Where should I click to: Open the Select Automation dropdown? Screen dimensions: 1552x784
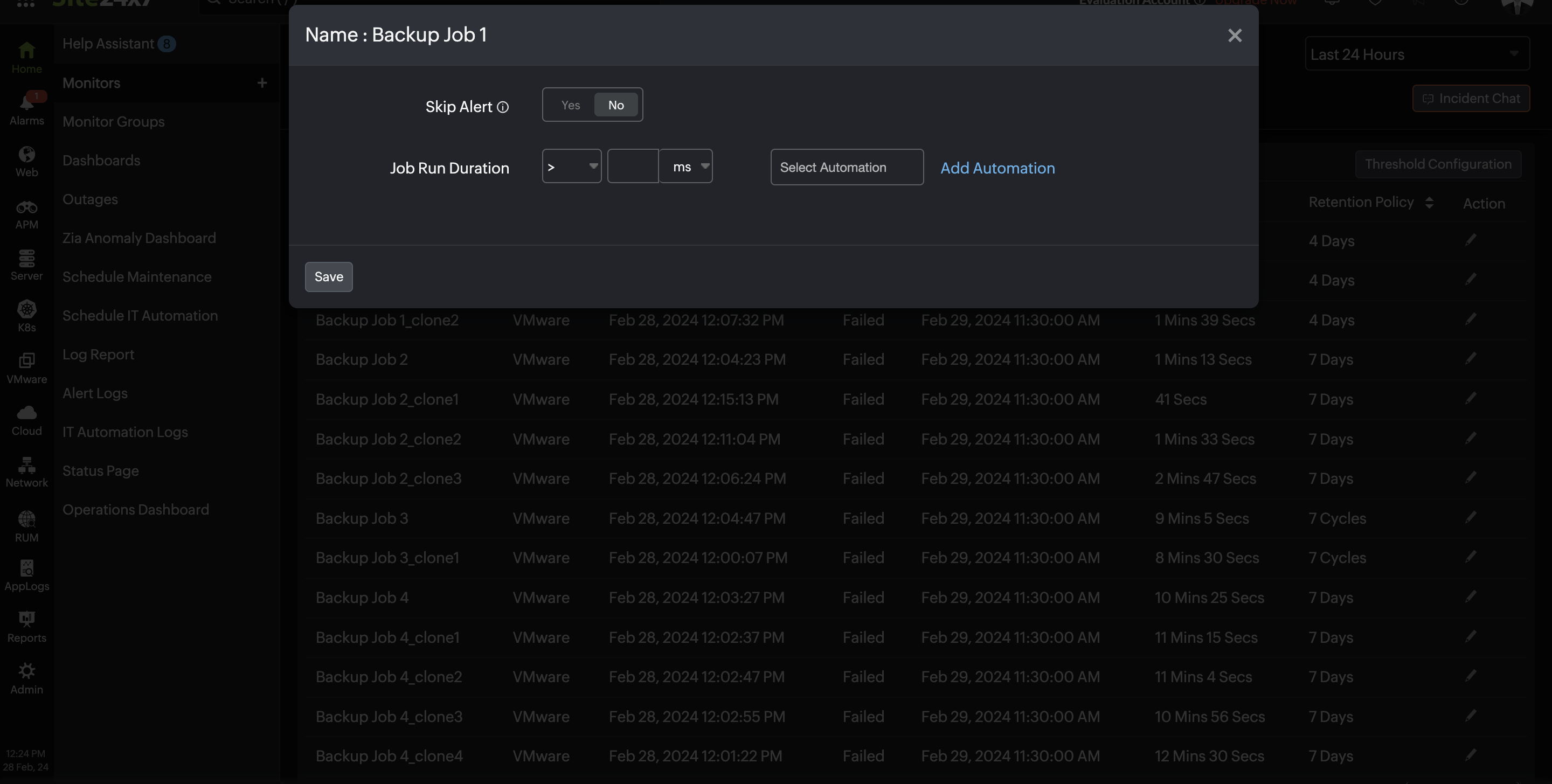(847, 167)
